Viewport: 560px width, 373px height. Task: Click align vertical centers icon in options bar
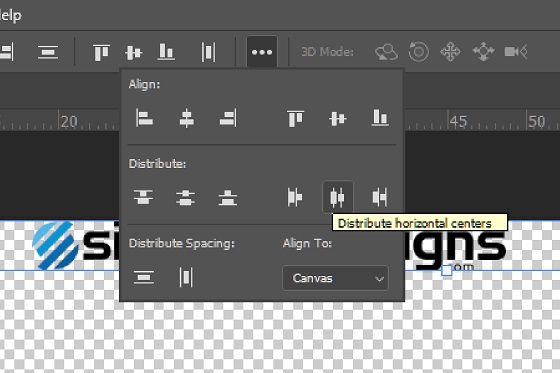tap(134, 52)
